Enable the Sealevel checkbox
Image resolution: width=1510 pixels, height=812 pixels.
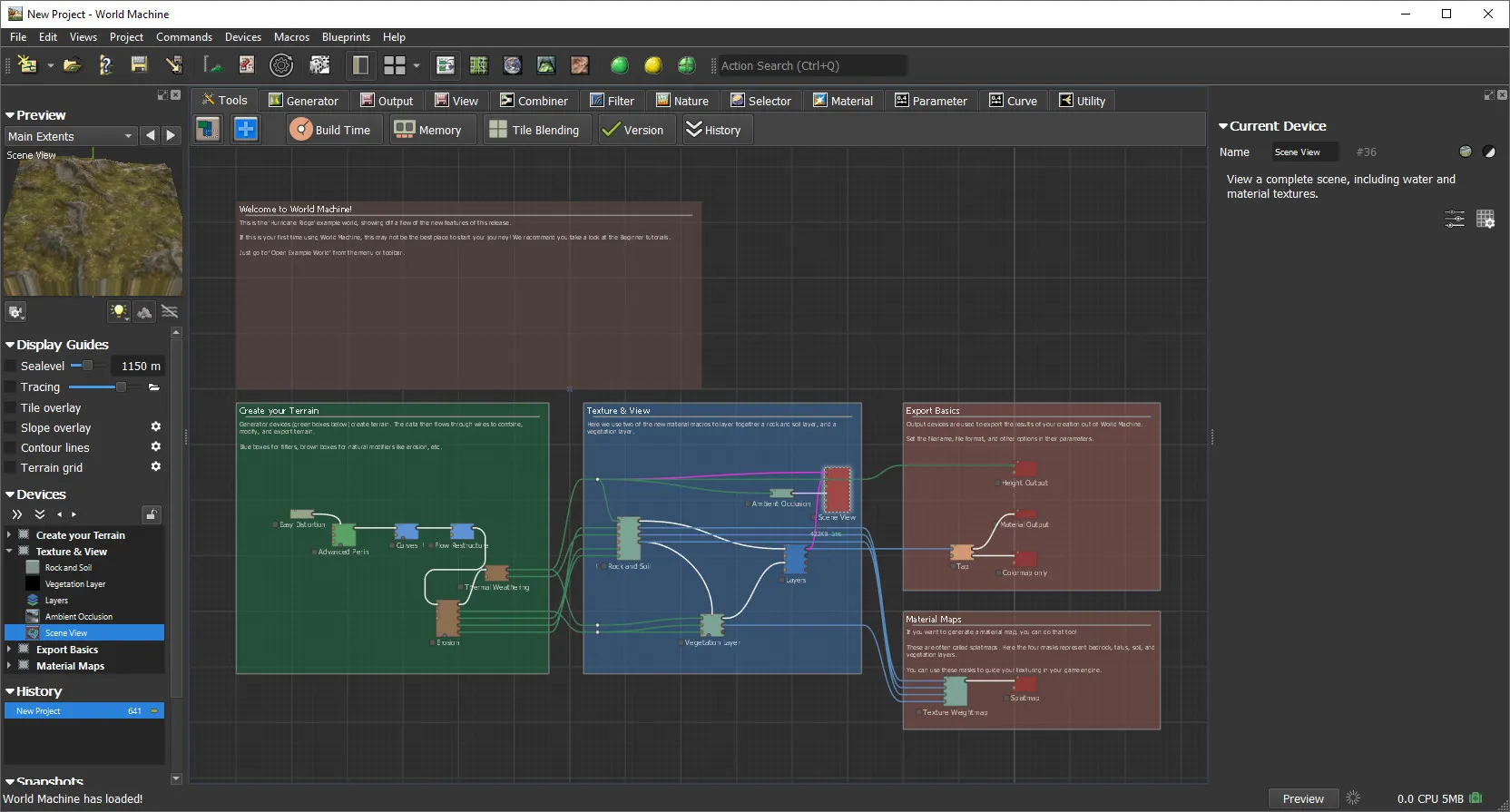[11, 367]
